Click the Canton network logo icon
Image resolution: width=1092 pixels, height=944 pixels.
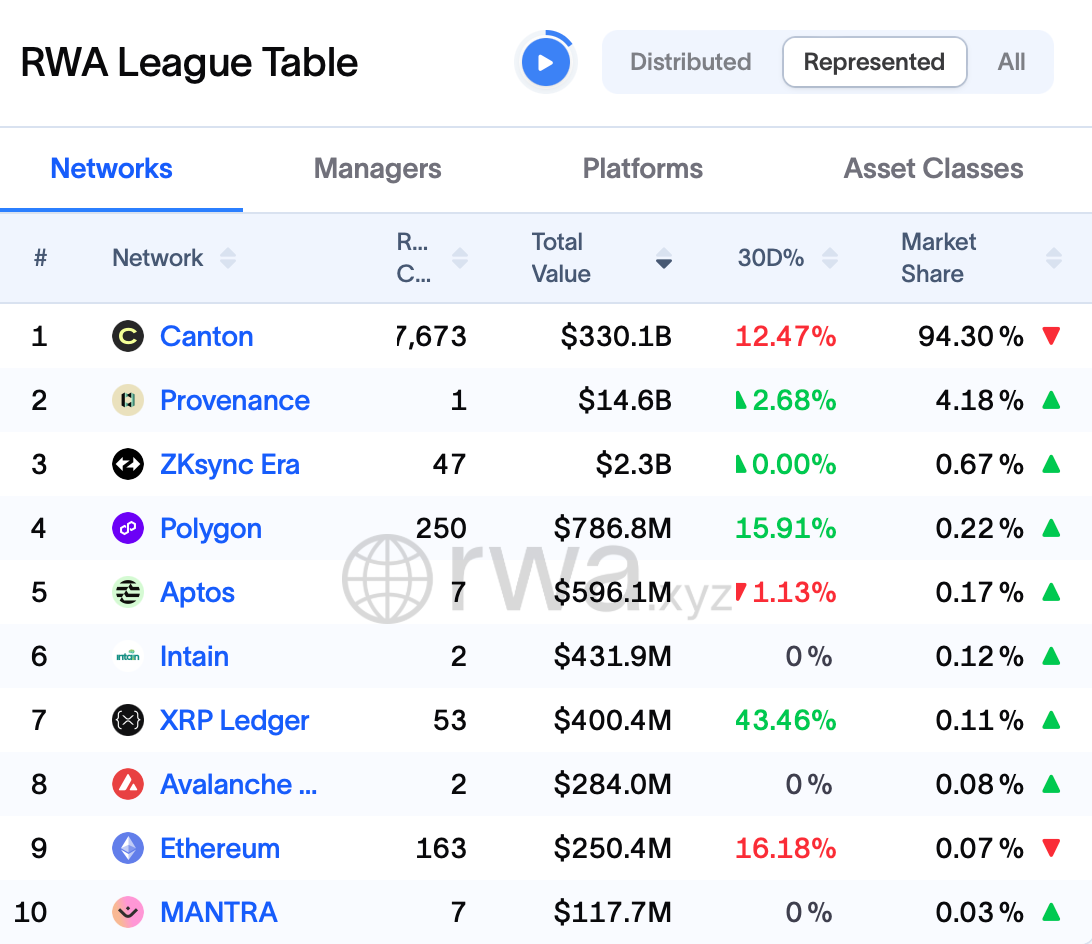pos(128,336)
